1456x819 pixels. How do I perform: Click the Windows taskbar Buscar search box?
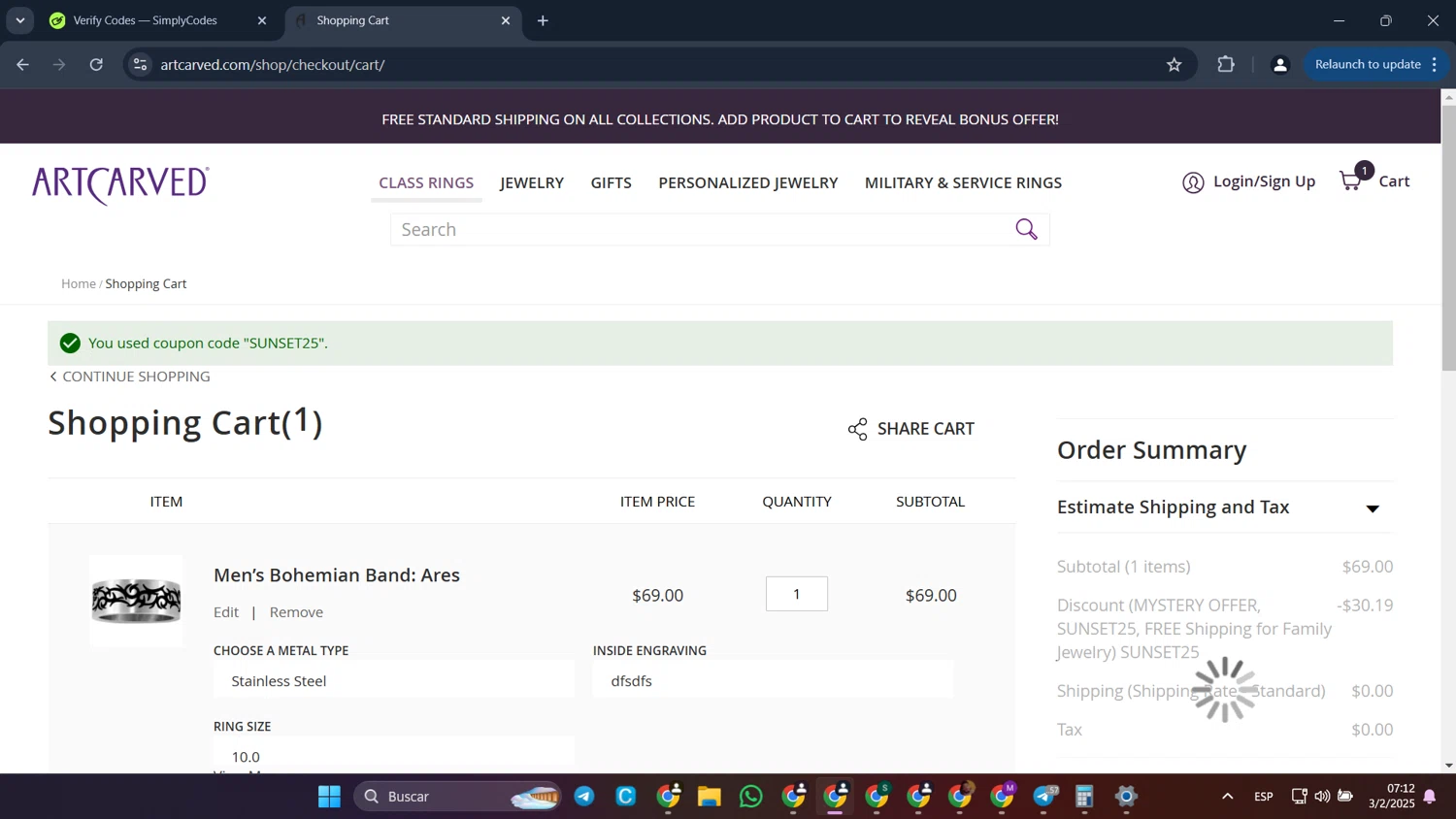coord(457,797)
